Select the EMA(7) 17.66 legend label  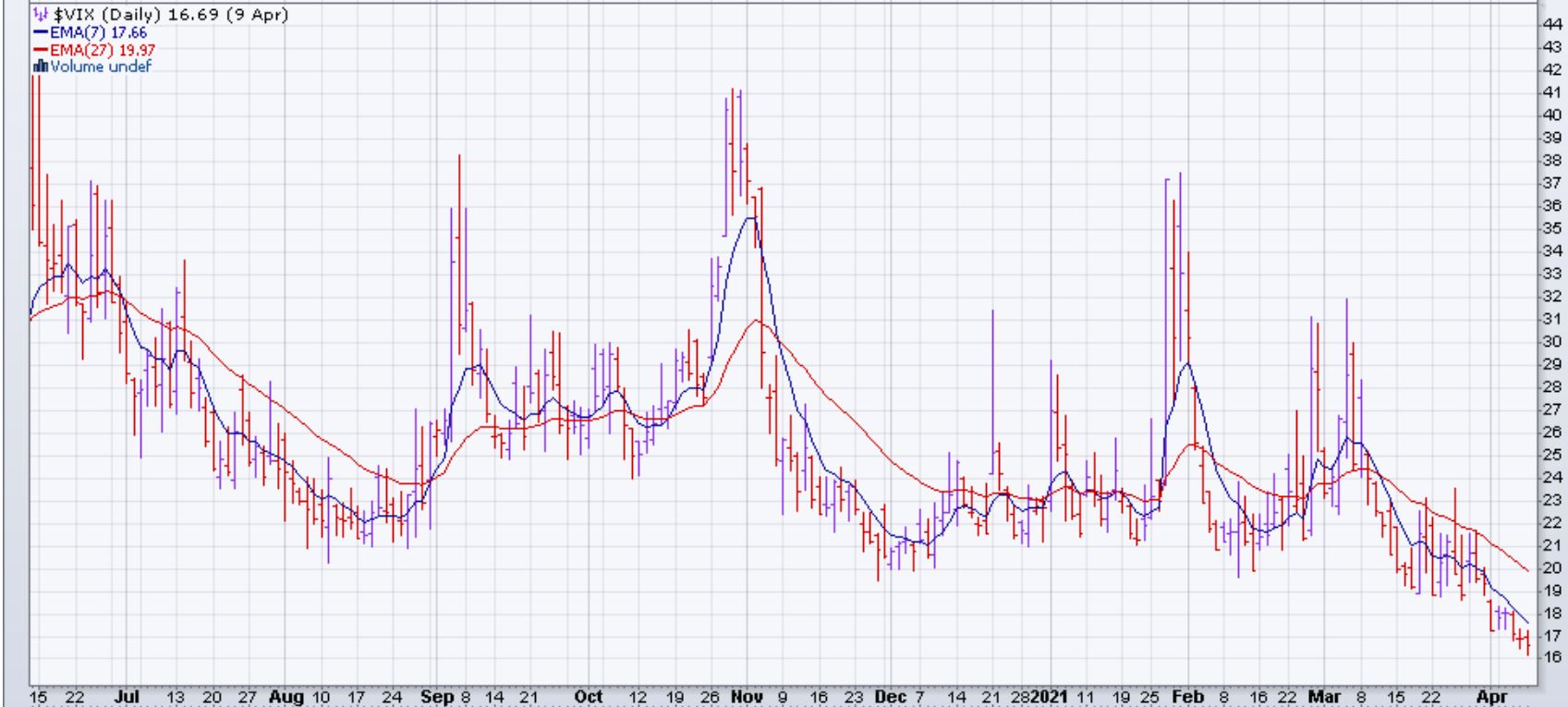coord(97,32)
